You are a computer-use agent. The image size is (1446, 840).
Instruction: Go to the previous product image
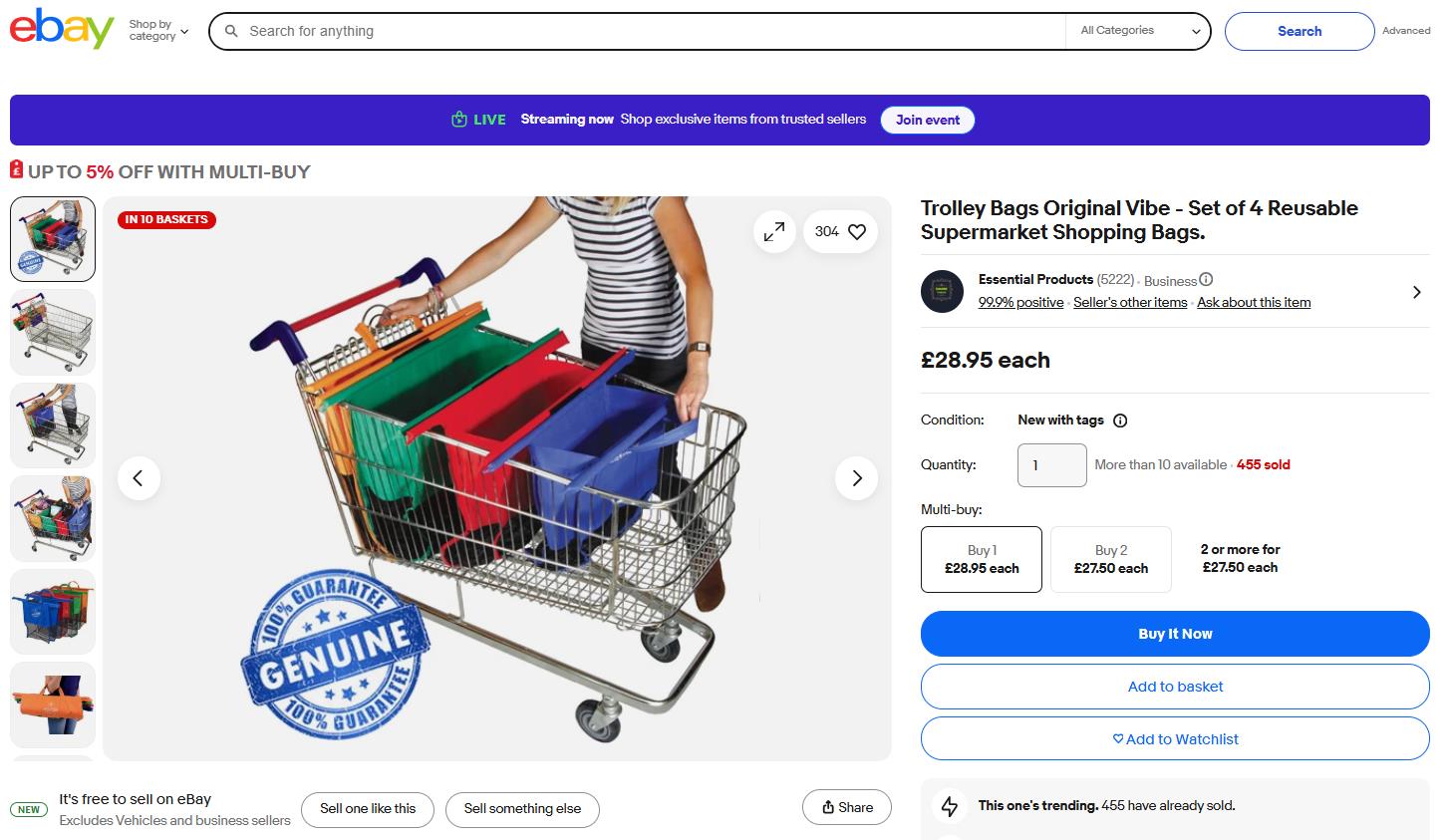click(x=139, y=478)
